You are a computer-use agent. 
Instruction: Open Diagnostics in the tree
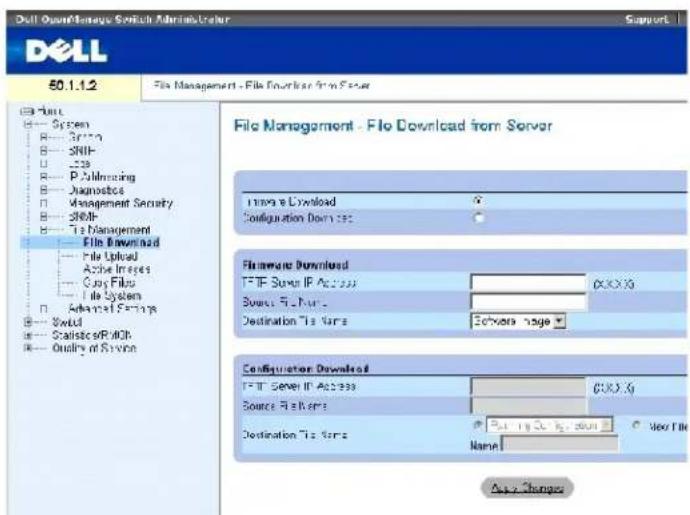[96, 190]
